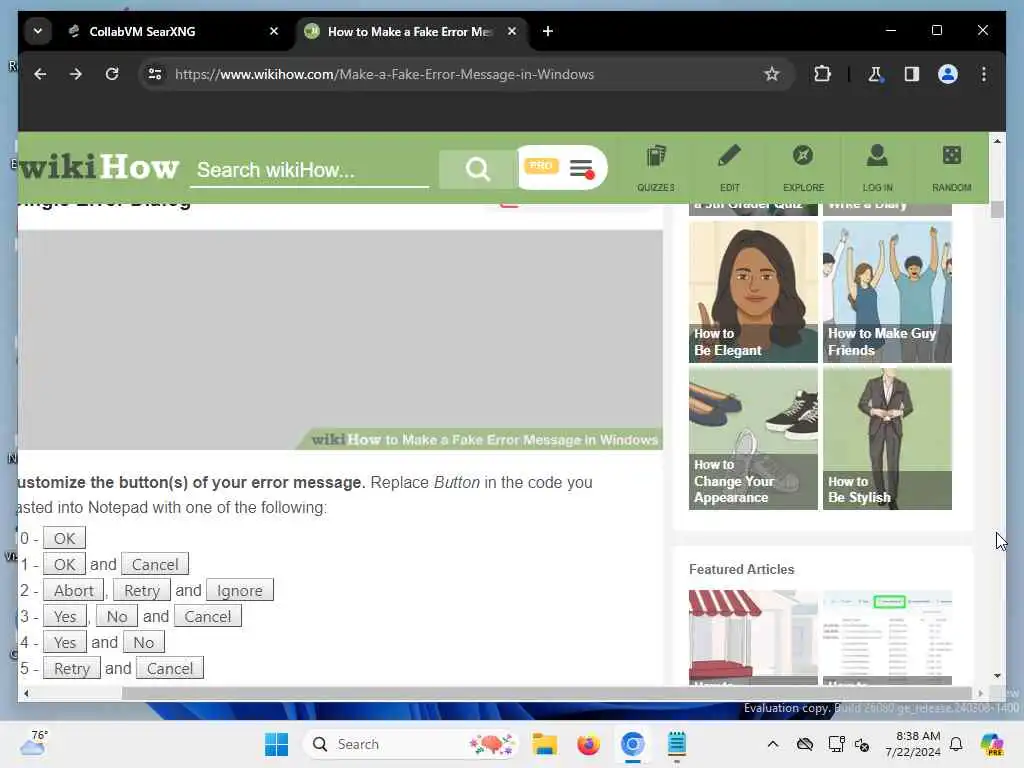The width and height of the screenshot is (1024, 768).
Task: Click the taskbar Search box
Action: click(411, 744)
